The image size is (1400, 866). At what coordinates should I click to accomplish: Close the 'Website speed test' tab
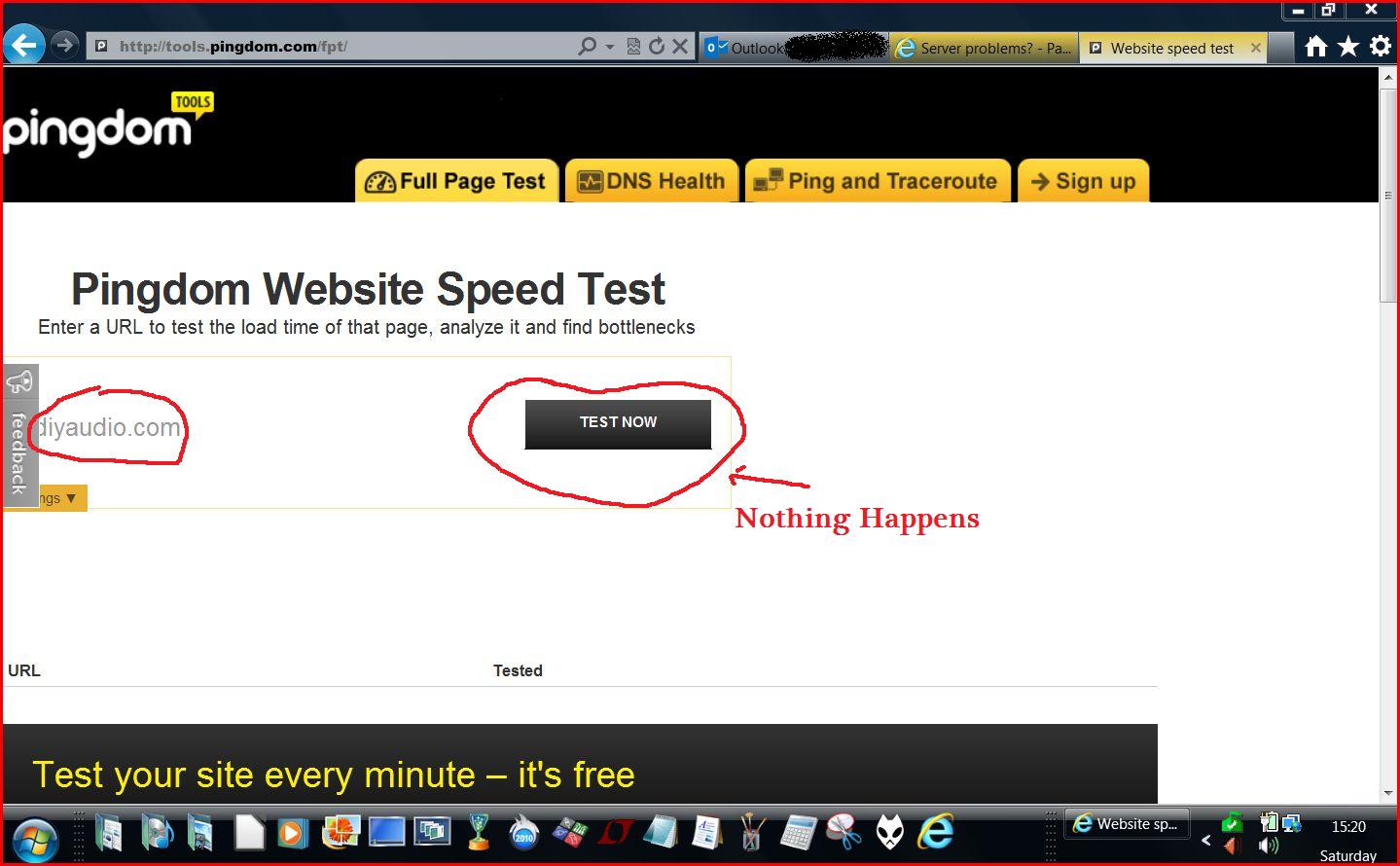[1256, 48]
